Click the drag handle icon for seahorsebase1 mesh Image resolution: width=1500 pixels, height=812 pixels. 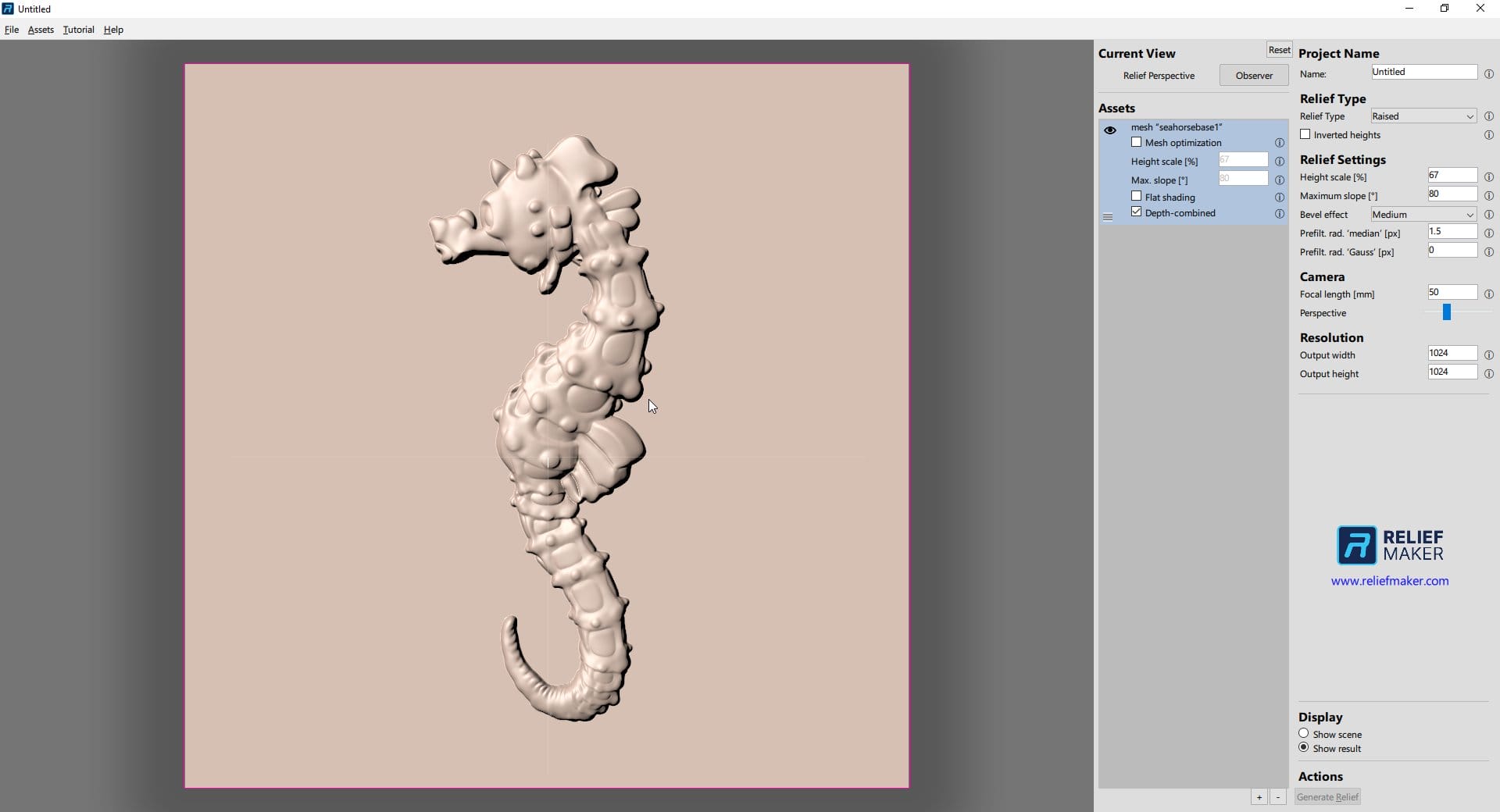pos(1107,217)
